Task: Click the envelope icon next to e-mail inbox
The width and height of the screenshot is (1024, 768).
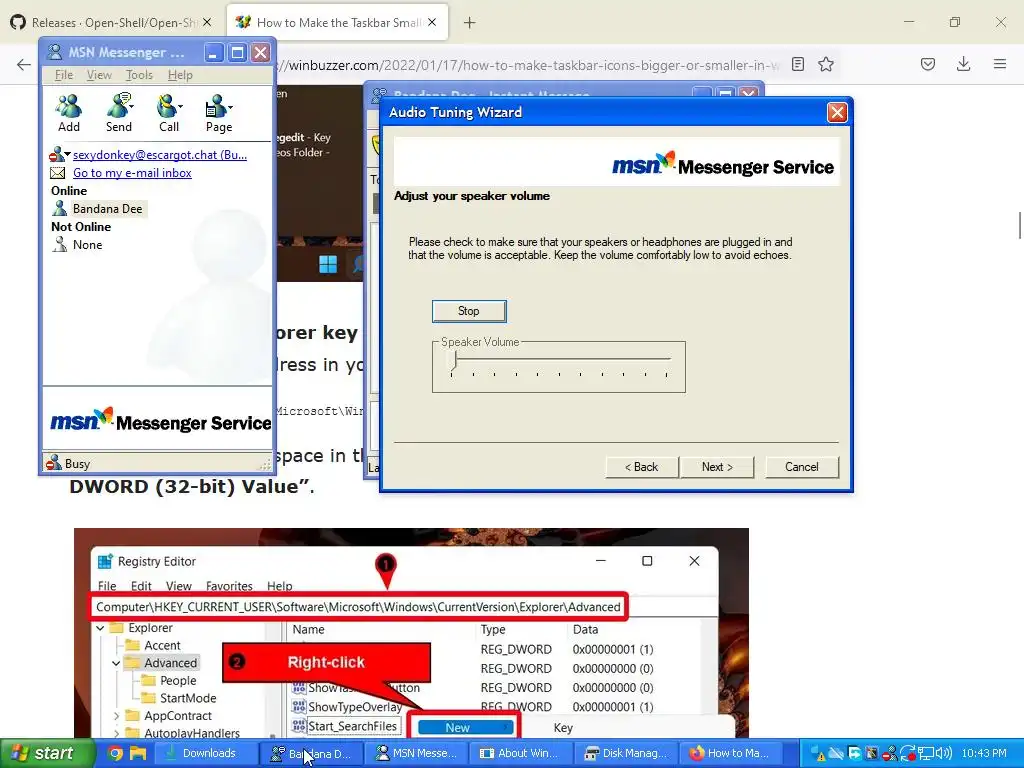Action: [x=57, y=173]
